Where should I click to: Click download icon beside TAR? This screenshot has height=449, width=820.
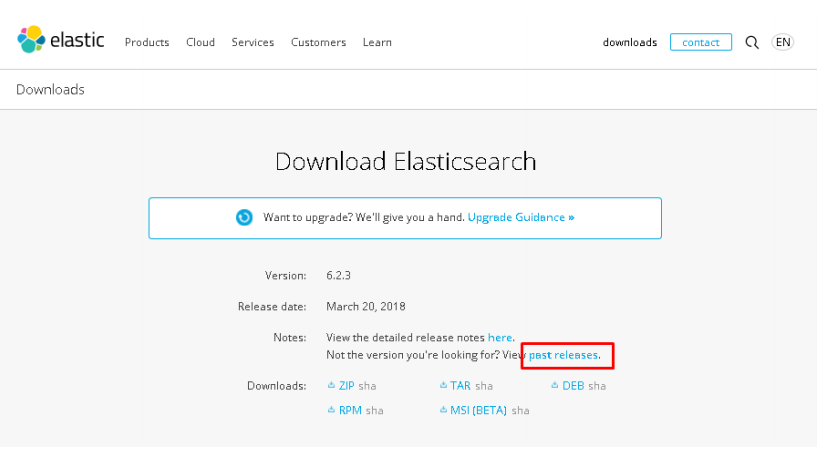(443, 385)
